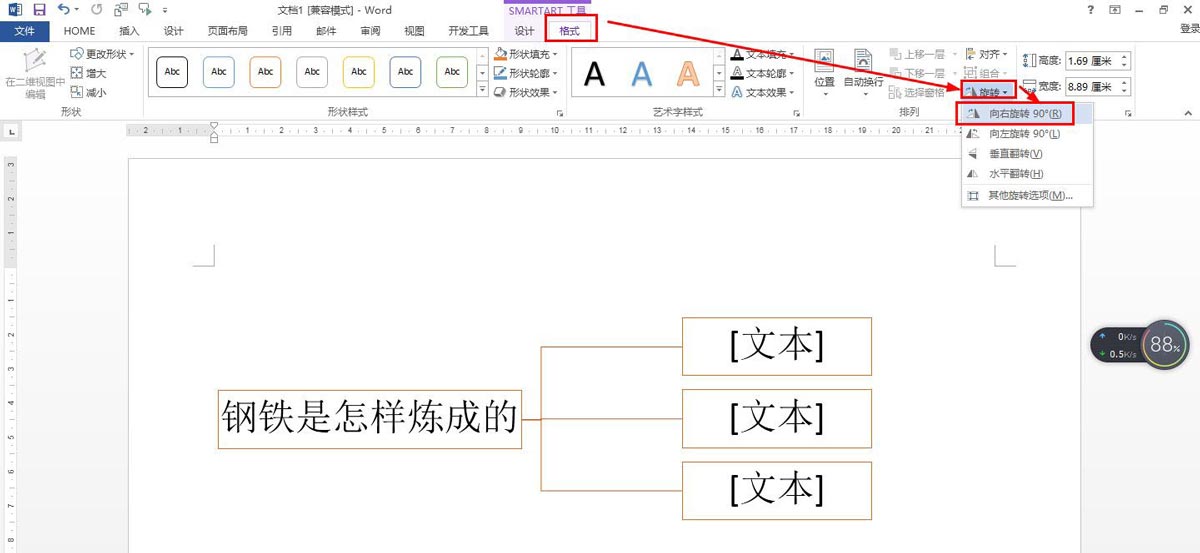1200x553 pixels.
Task: Choose the orange outlined A WordArt style
Action: click(x=688, y=73)
